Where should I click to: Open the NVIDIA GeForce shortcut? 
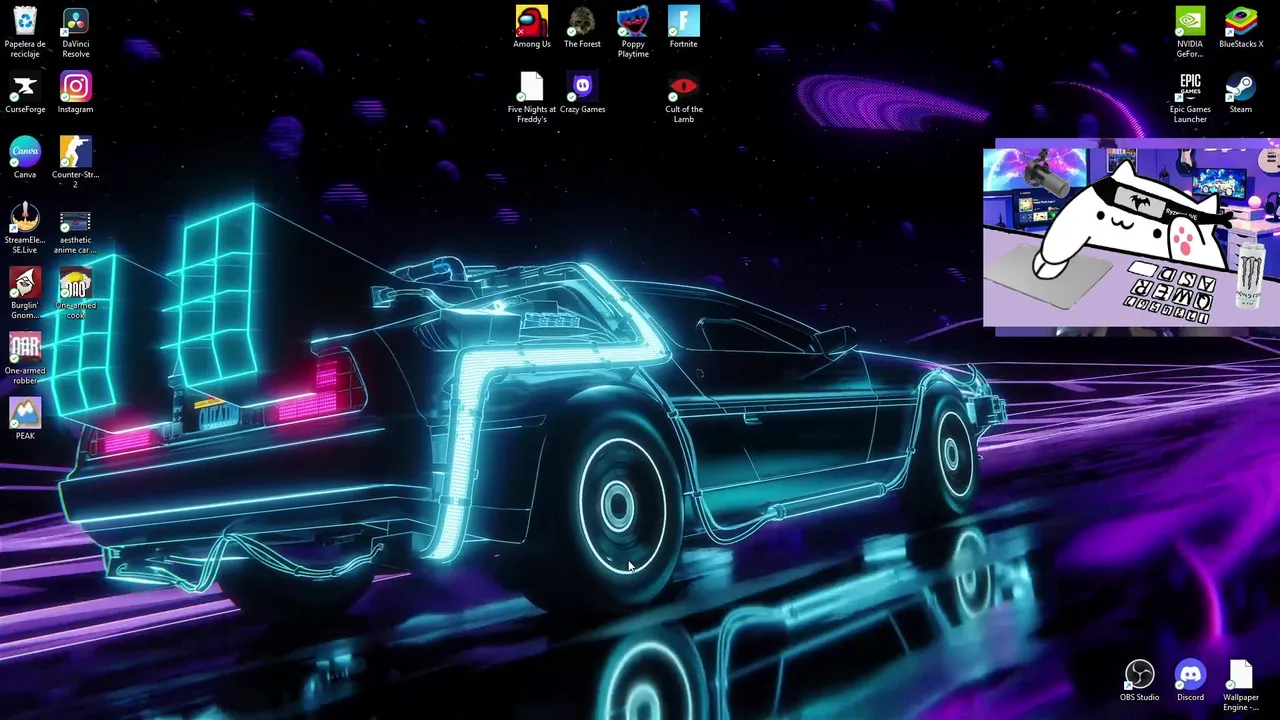(1190, 31)
